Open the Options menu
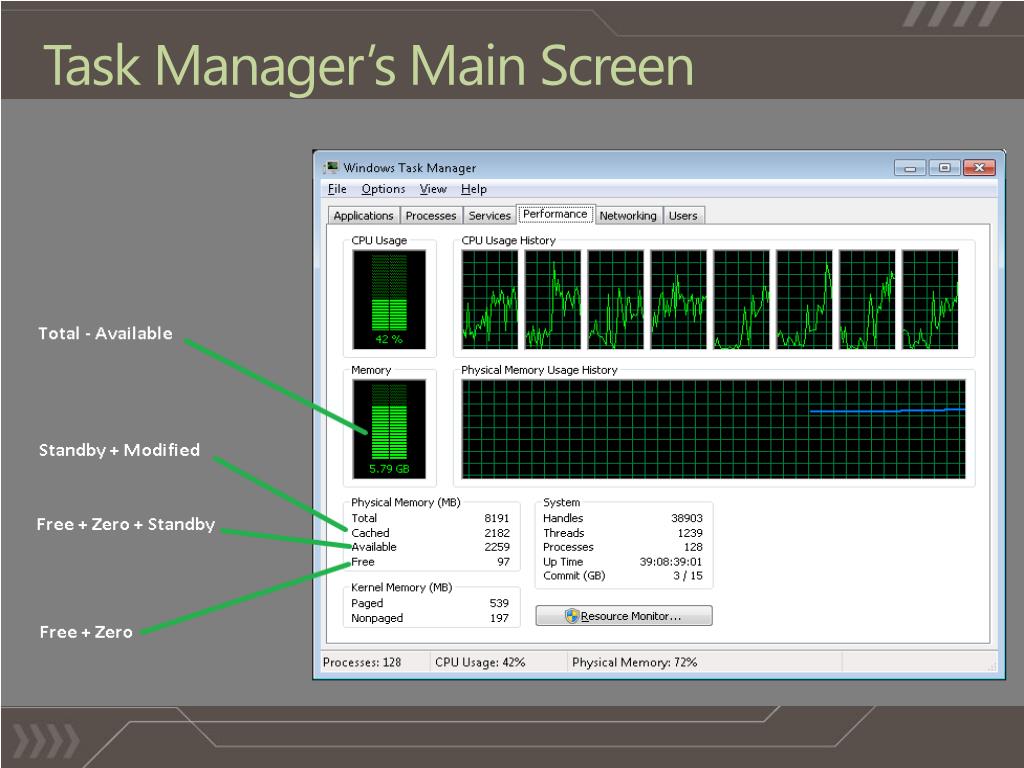This screenshot has width=1024, height=768. click(x=383, y=189)
